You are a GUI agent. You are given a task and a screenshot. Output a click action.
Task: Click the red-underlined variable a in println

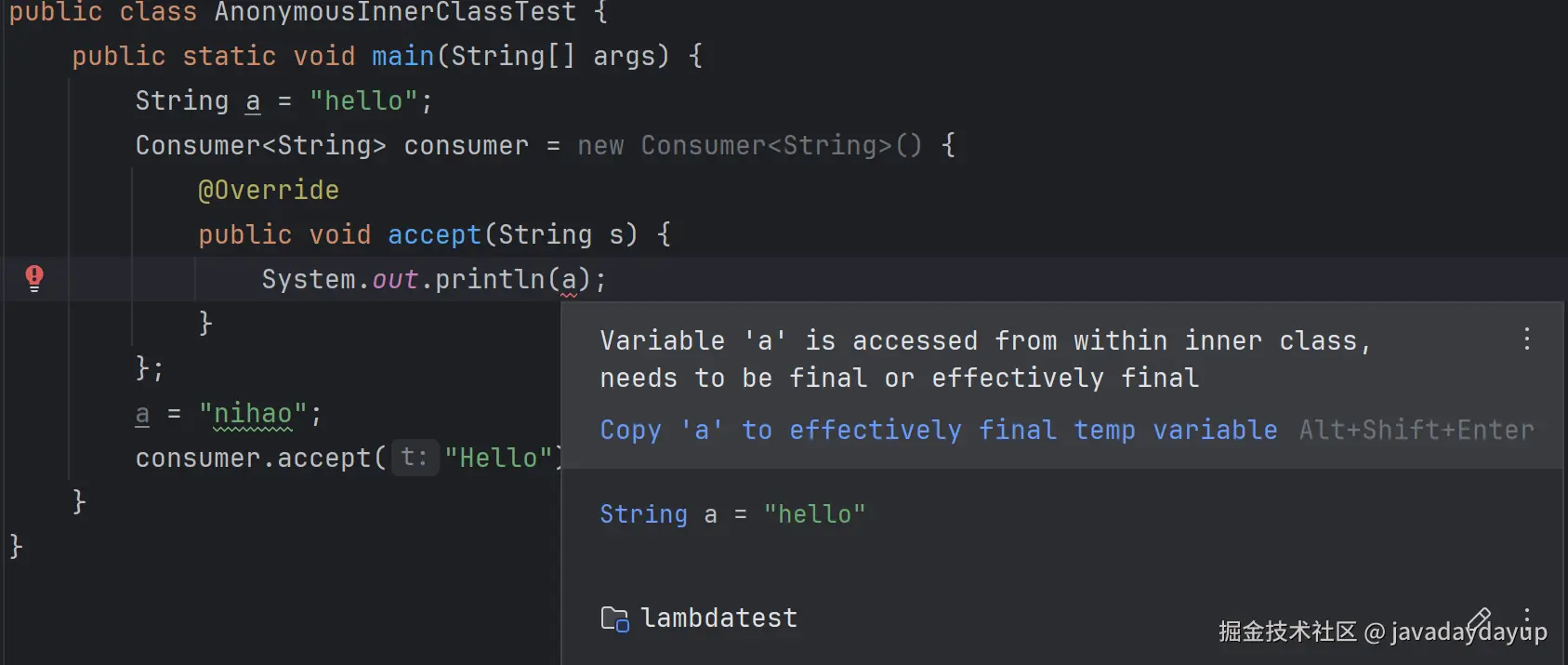coord(569,279)
